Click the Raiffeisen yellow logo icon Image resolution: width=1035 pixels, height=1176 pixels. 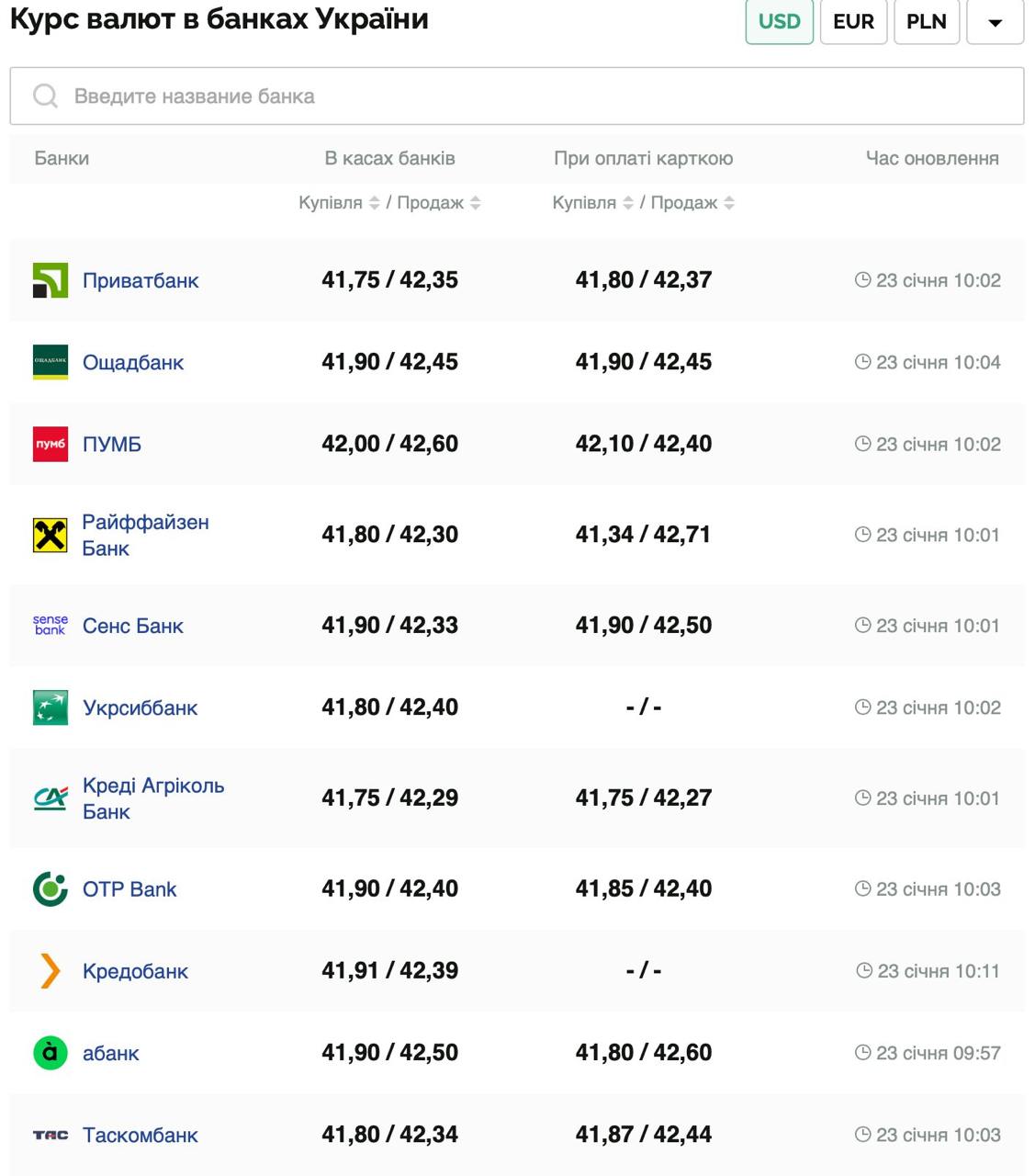(51, 535)
